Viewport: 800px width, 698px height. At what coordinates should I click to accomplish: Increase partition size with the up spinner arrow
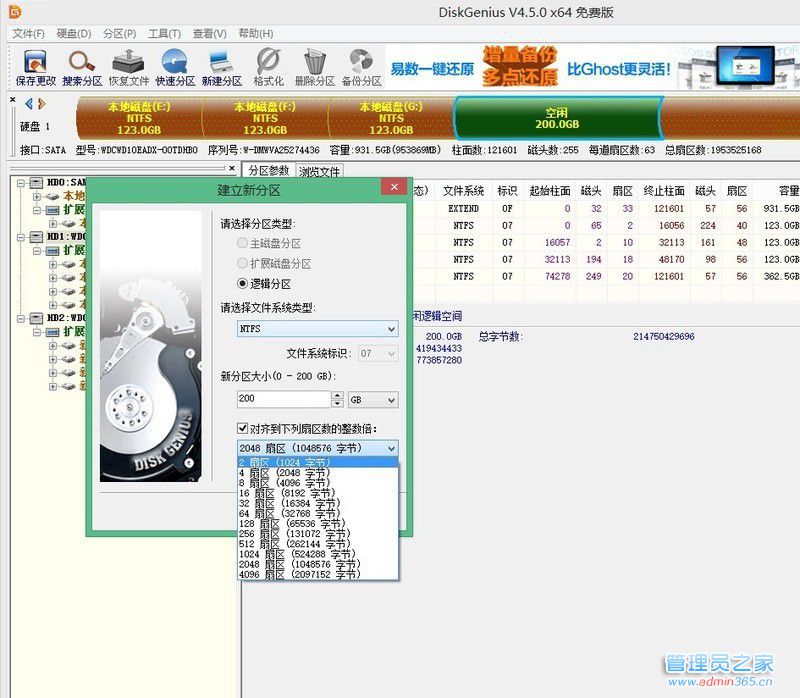pos(337,395)
